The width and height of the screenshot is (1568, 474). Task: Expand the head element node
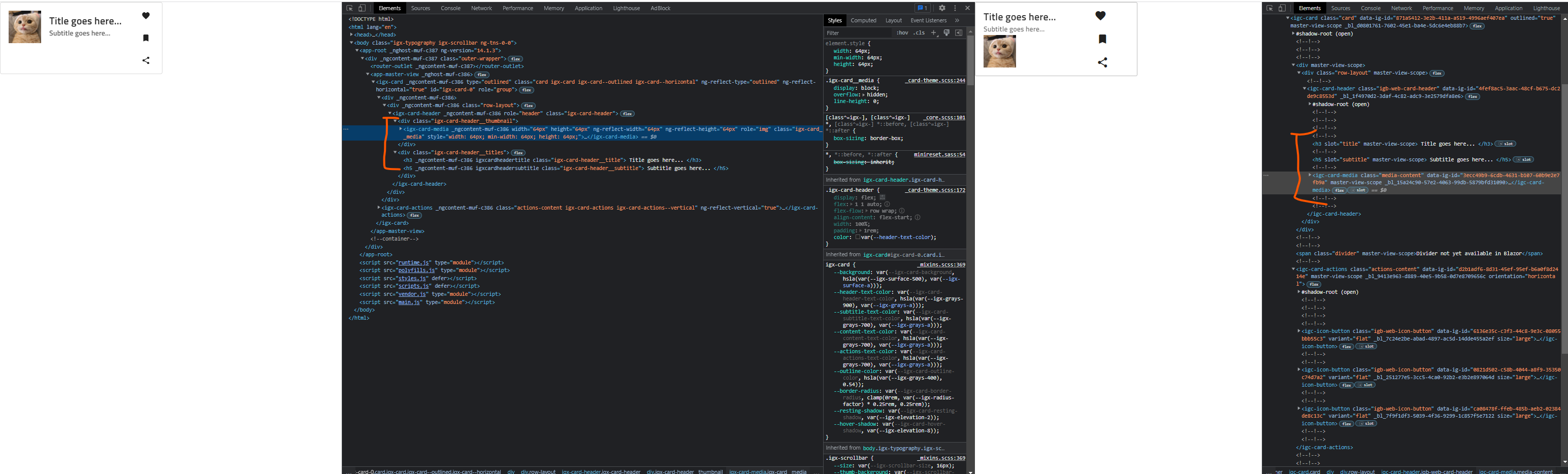(351, 35)
